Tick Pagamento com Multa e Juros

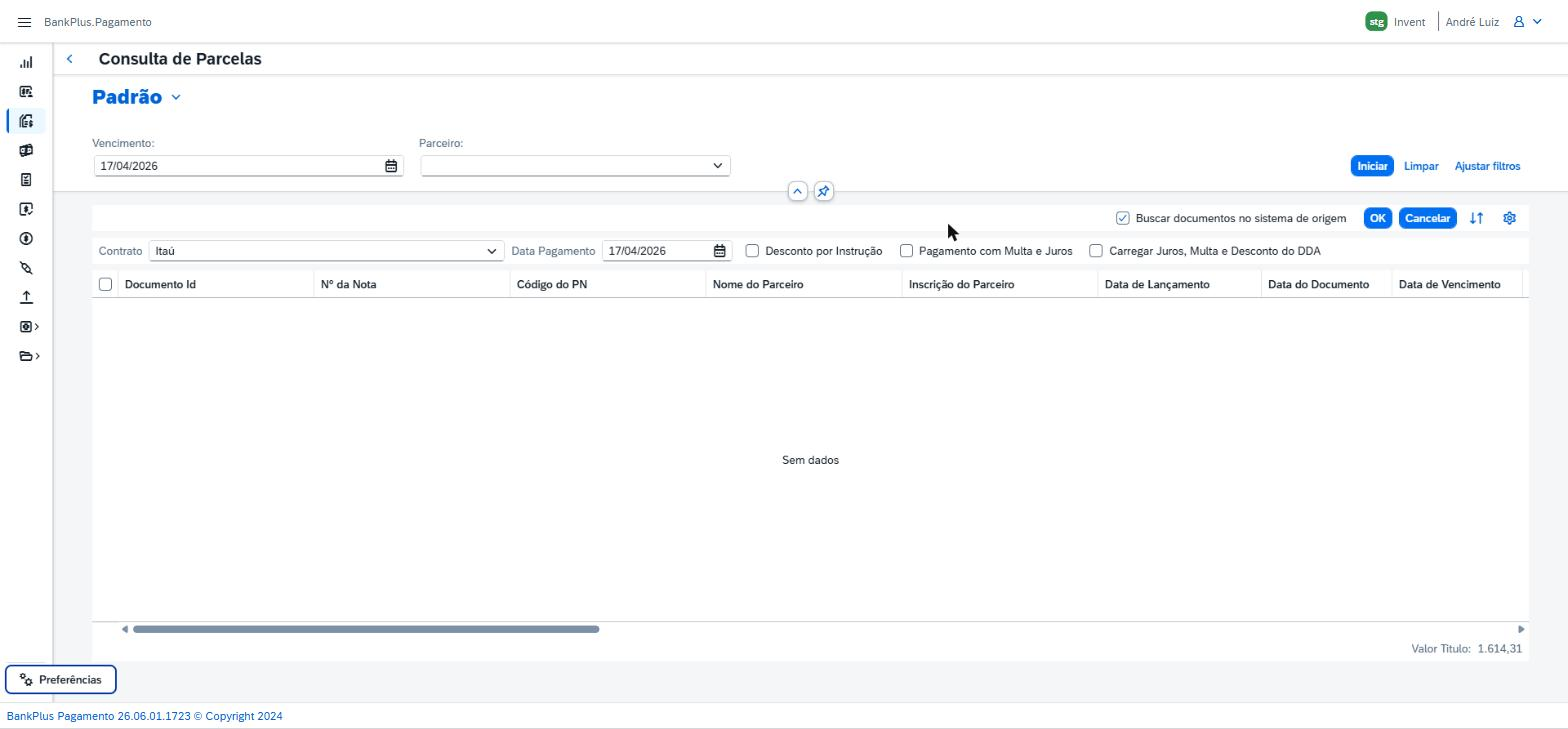(906, 251)
